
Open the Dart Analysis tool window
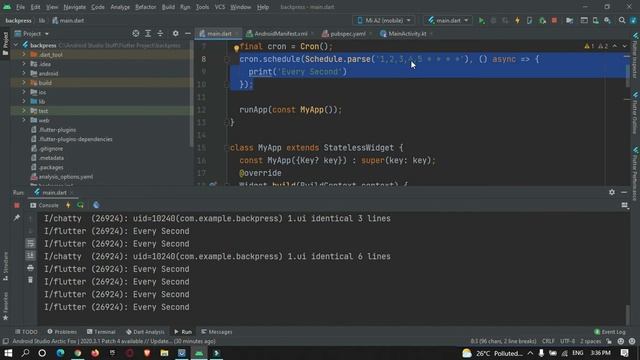(145, 332)
